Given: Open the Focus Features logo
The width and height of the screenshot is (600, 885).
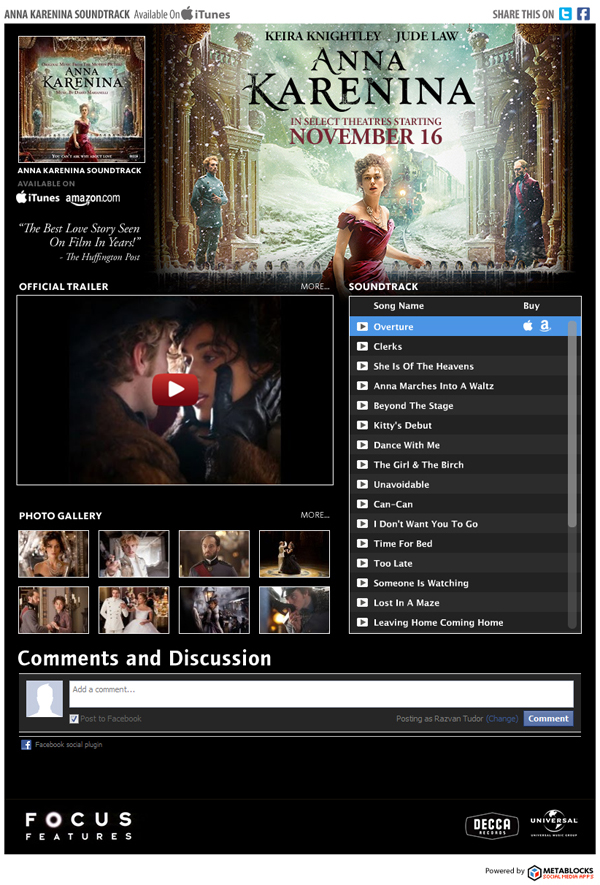Looking at the screenshot, I should point(78,826).
